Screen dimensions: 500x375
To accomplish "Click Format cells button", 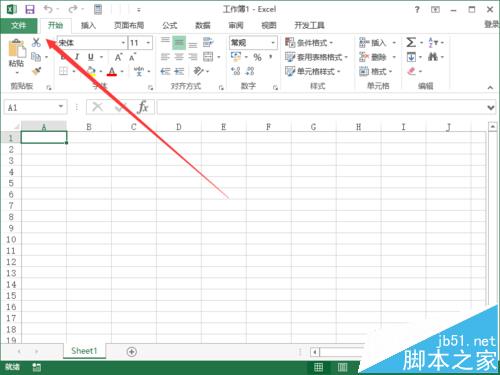I will click(376, 71).
